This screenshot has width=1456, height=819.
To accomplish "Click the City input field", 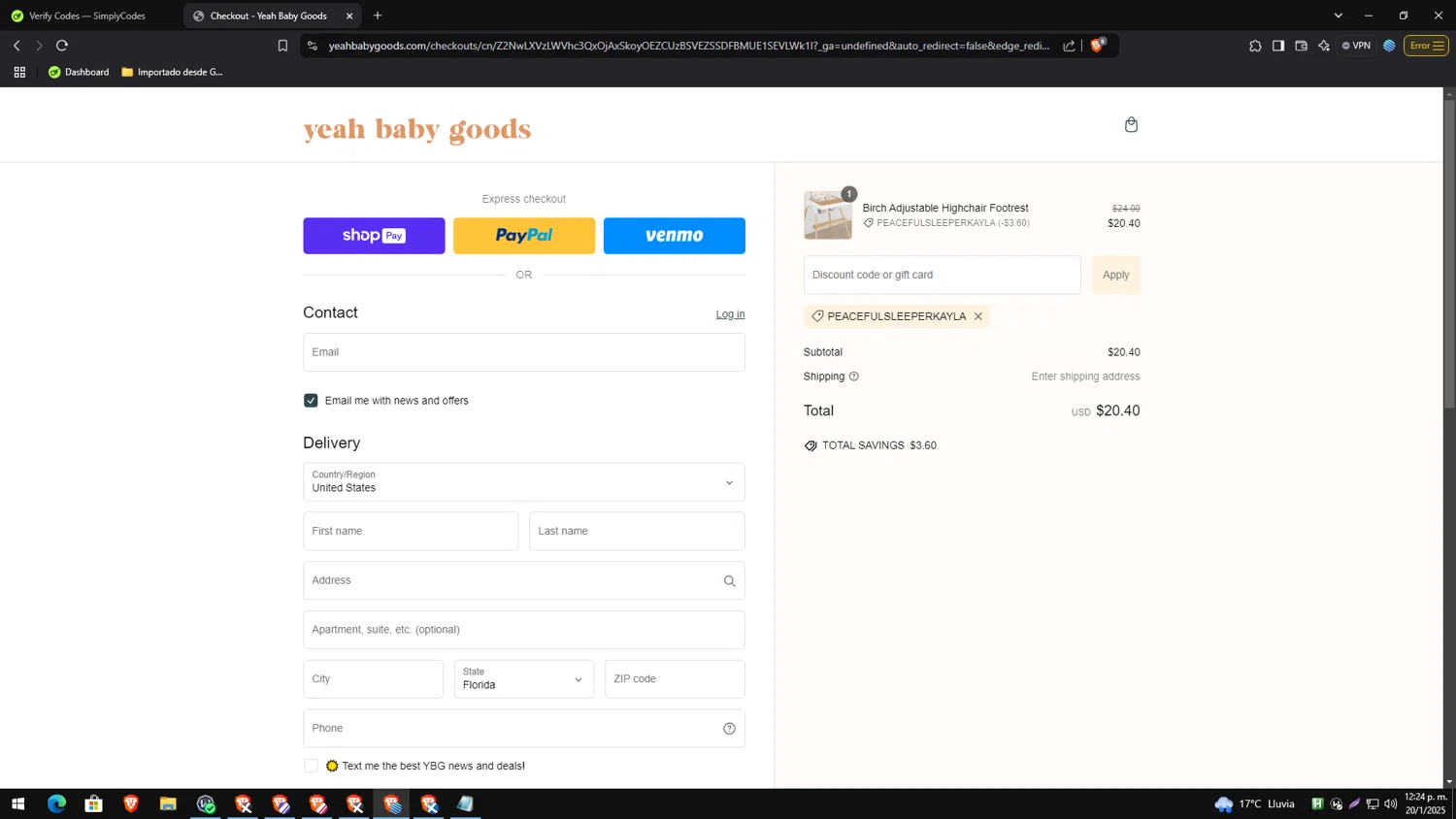I will (x=373, y=679).
